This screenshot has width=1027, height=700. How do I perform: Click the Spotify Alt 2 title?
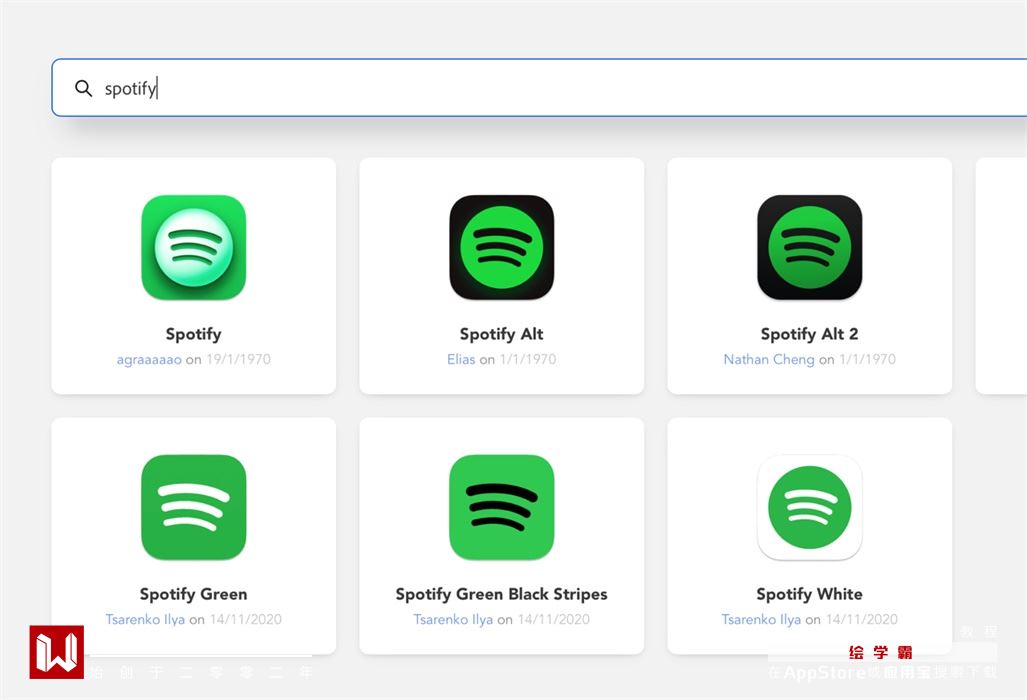(x=809, y=334)
